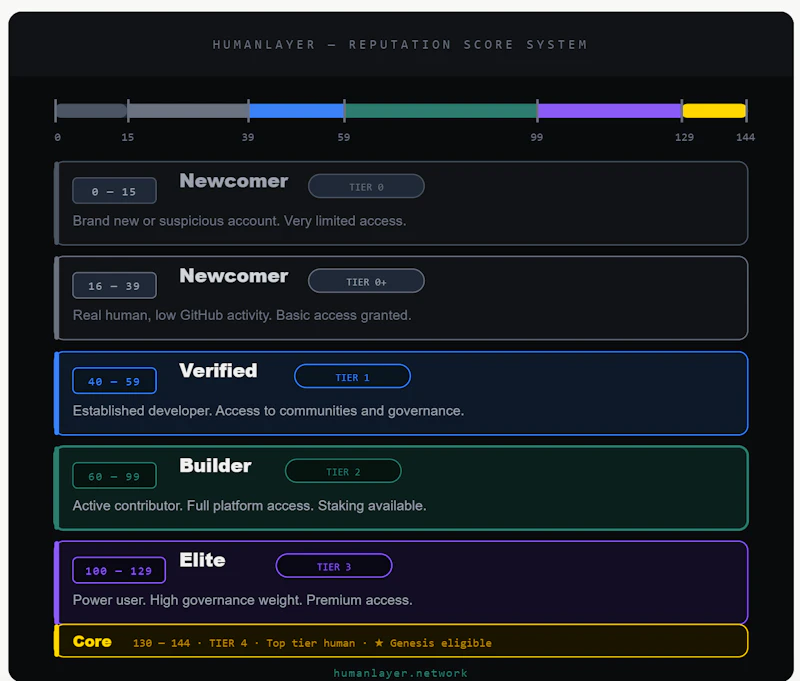Click the "130 – 144 · TIER 4" text

(190, 643)
